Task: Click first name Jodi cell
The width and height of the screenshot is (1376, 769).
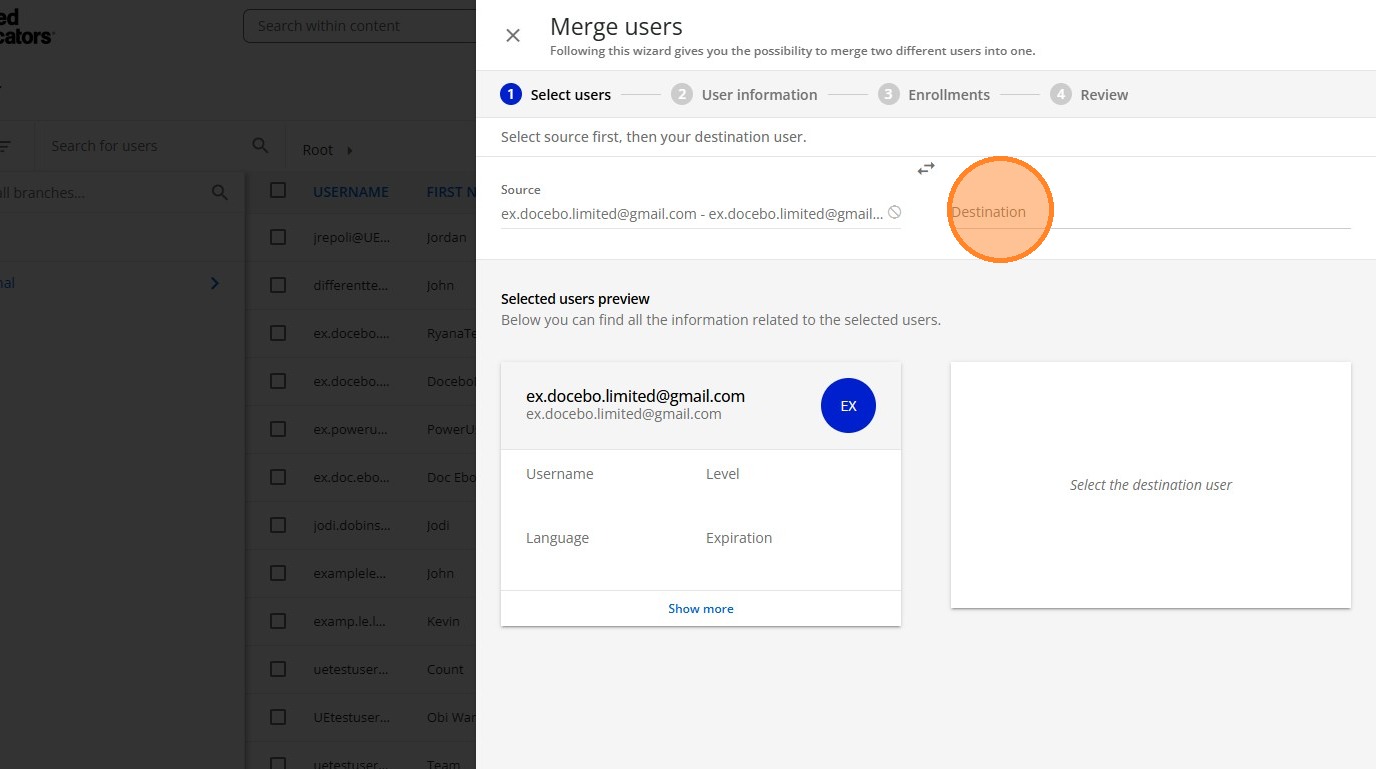Action: pos(438,525)
